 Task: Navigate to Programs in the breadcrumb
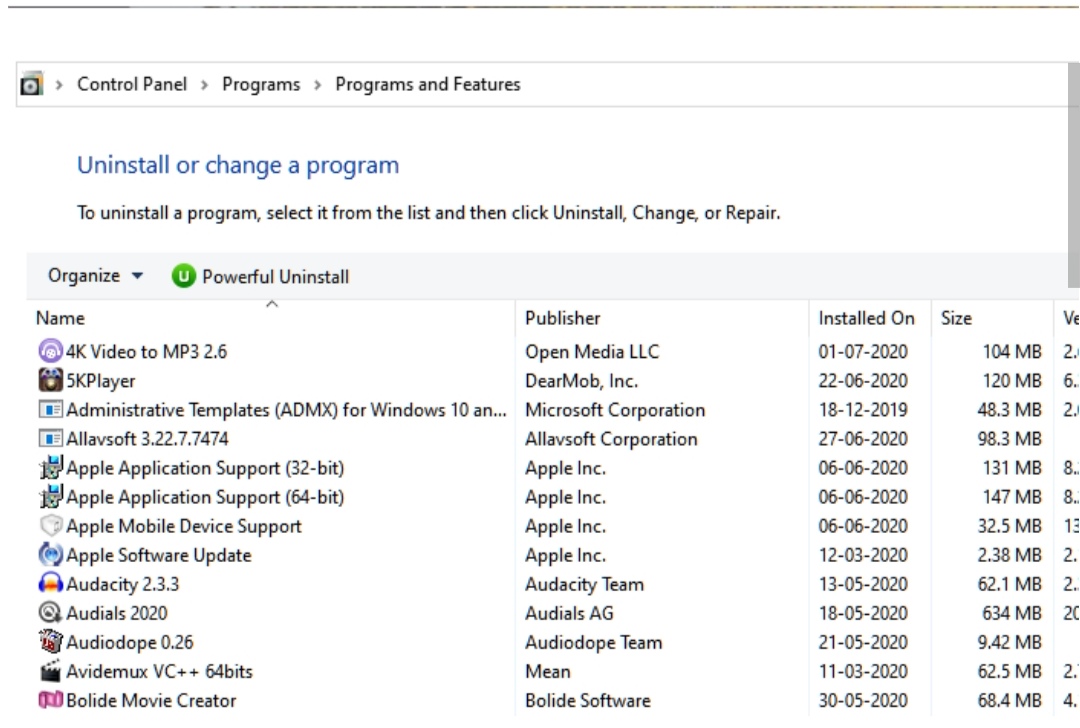(x=261, y=85)
